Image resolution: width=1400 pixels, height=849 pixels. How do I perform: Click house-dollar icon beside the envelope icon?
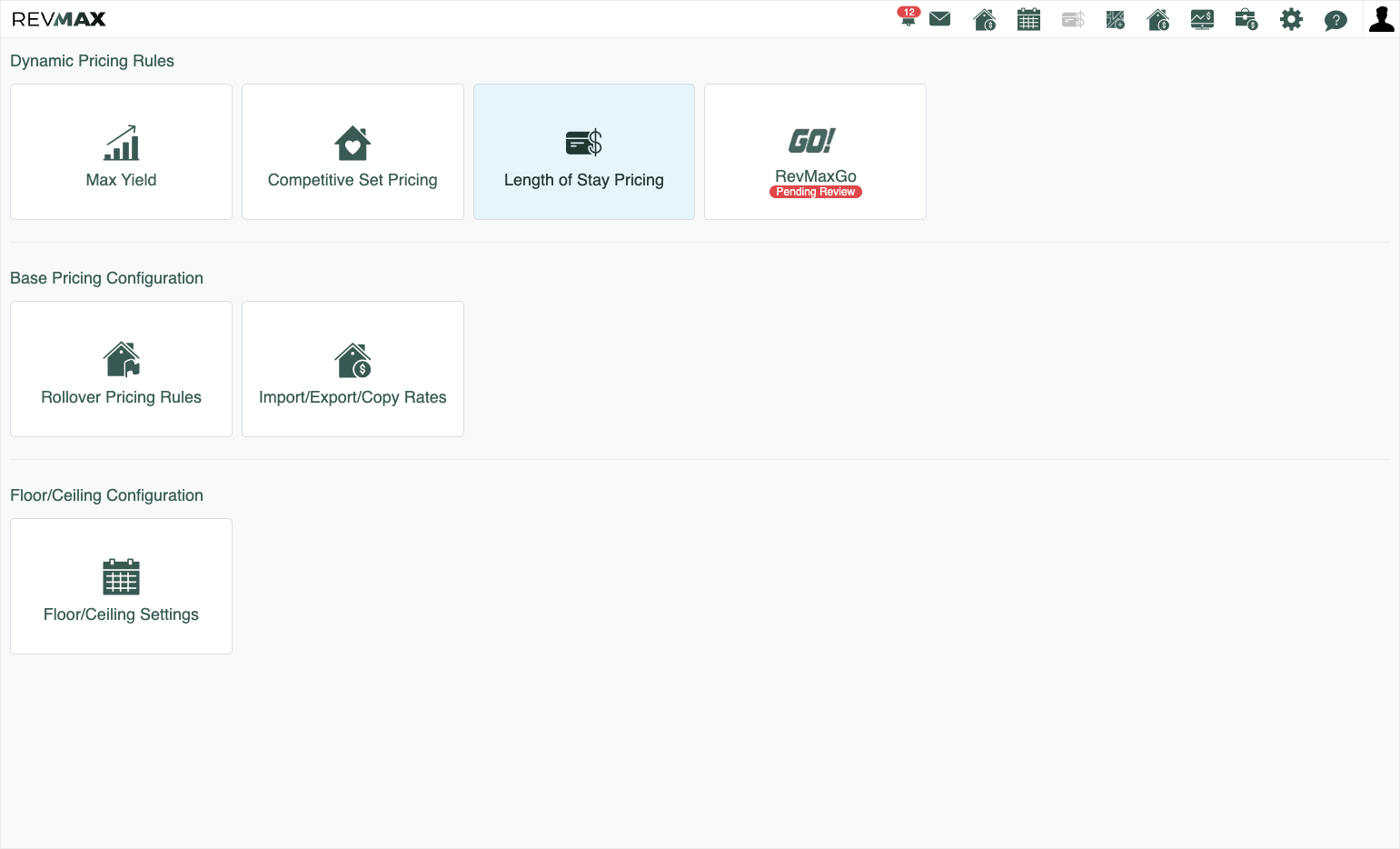pos(985,19)
